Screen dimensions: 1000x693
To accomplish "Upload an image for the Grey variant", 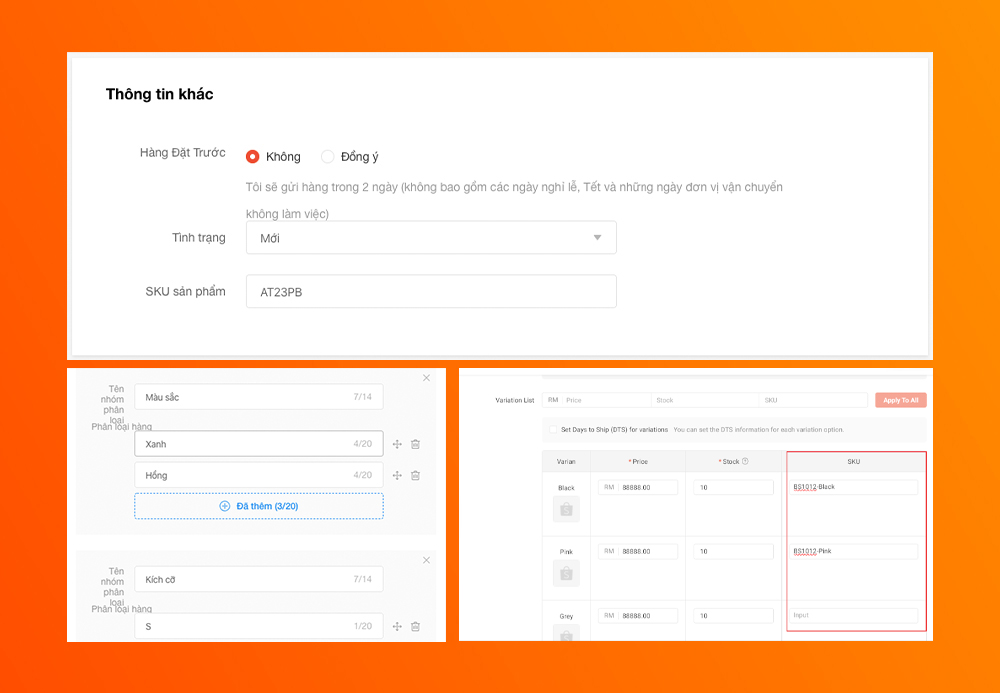I will pyautogui.click(x=566, y=632).
